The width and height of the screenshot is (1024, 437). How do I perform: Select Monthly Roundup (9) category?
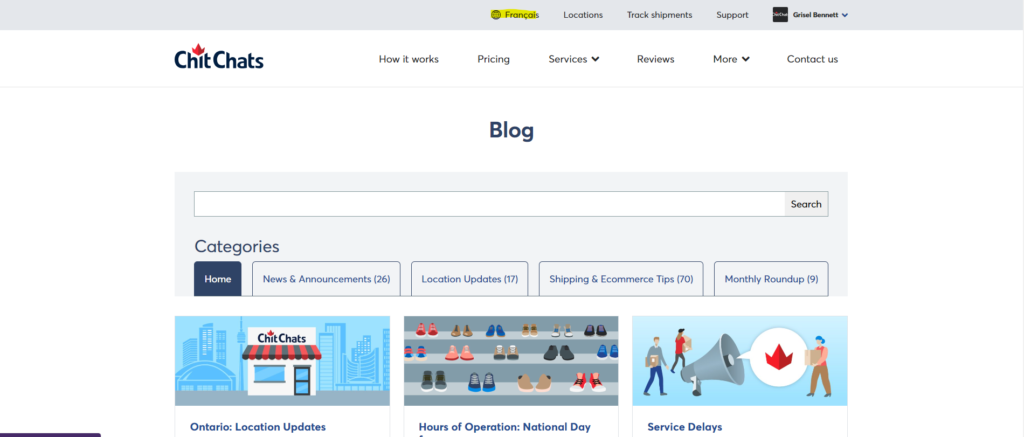click(771, 279)
